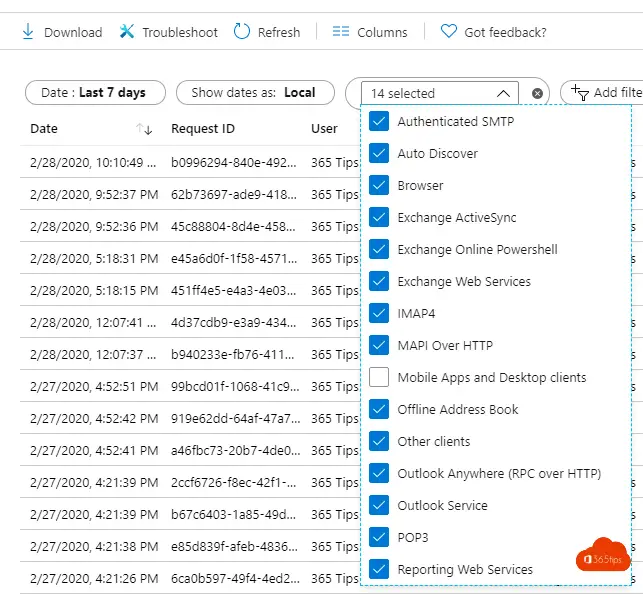Click the Columns list icon

(x=341, y=32)
